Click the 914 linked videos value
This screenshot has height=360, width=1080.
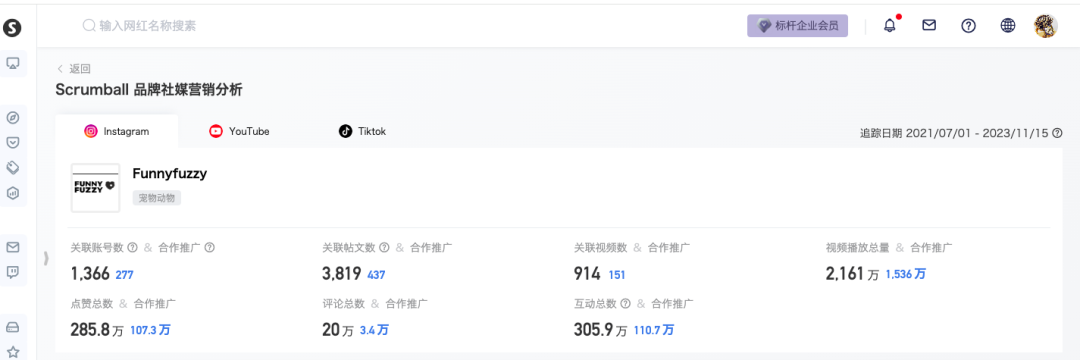587,274
